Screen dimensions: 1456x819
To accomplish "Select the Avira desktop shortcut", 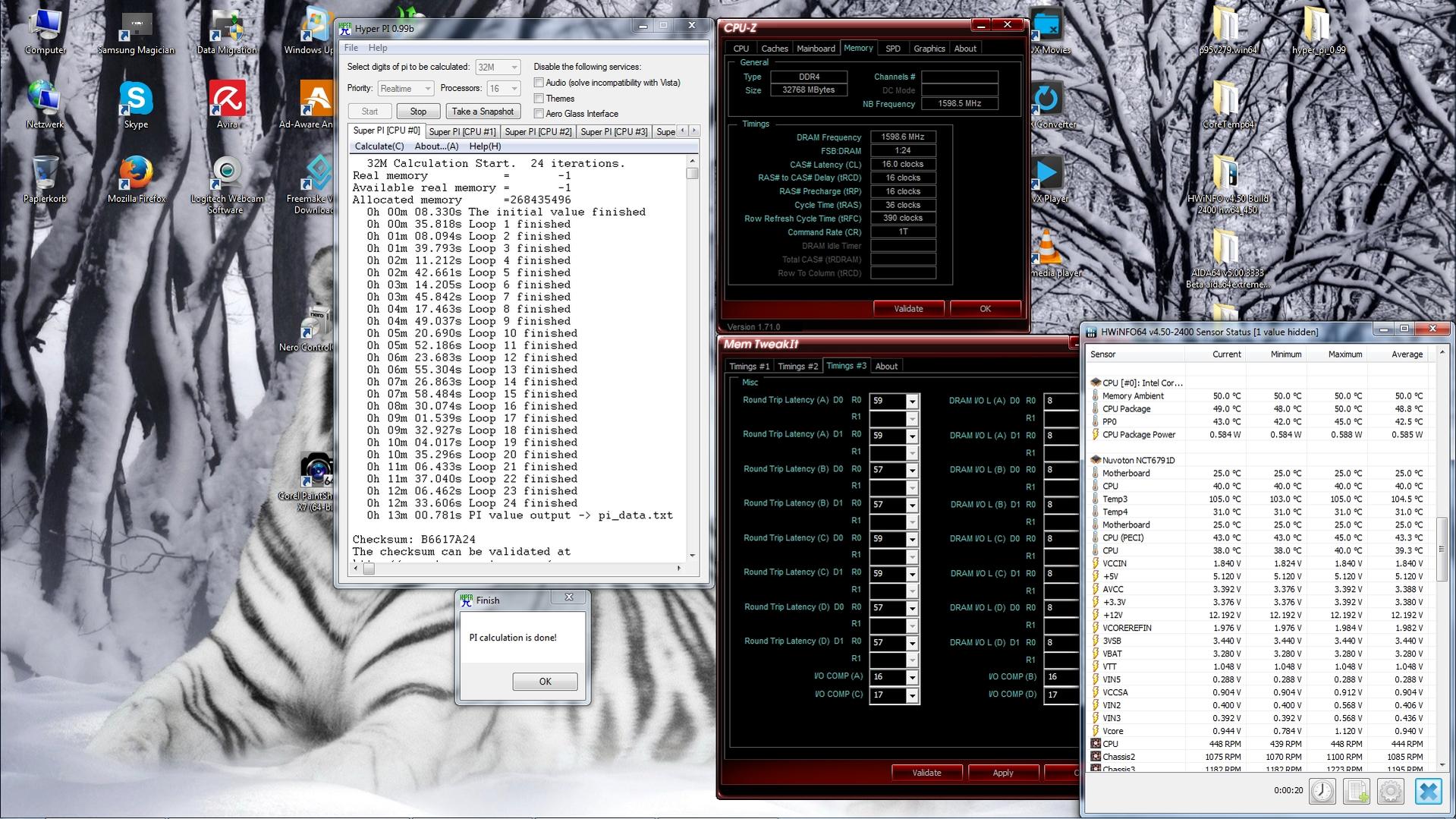I will point(227,104).
